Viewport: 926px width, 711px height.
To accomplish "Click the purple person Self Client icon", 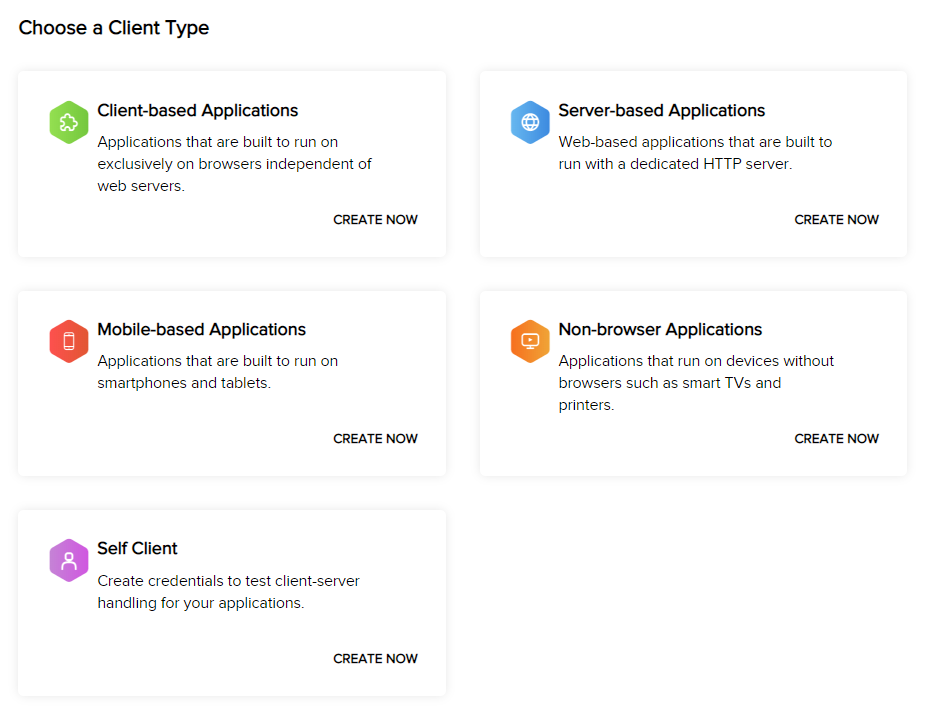I will [69, 560].
